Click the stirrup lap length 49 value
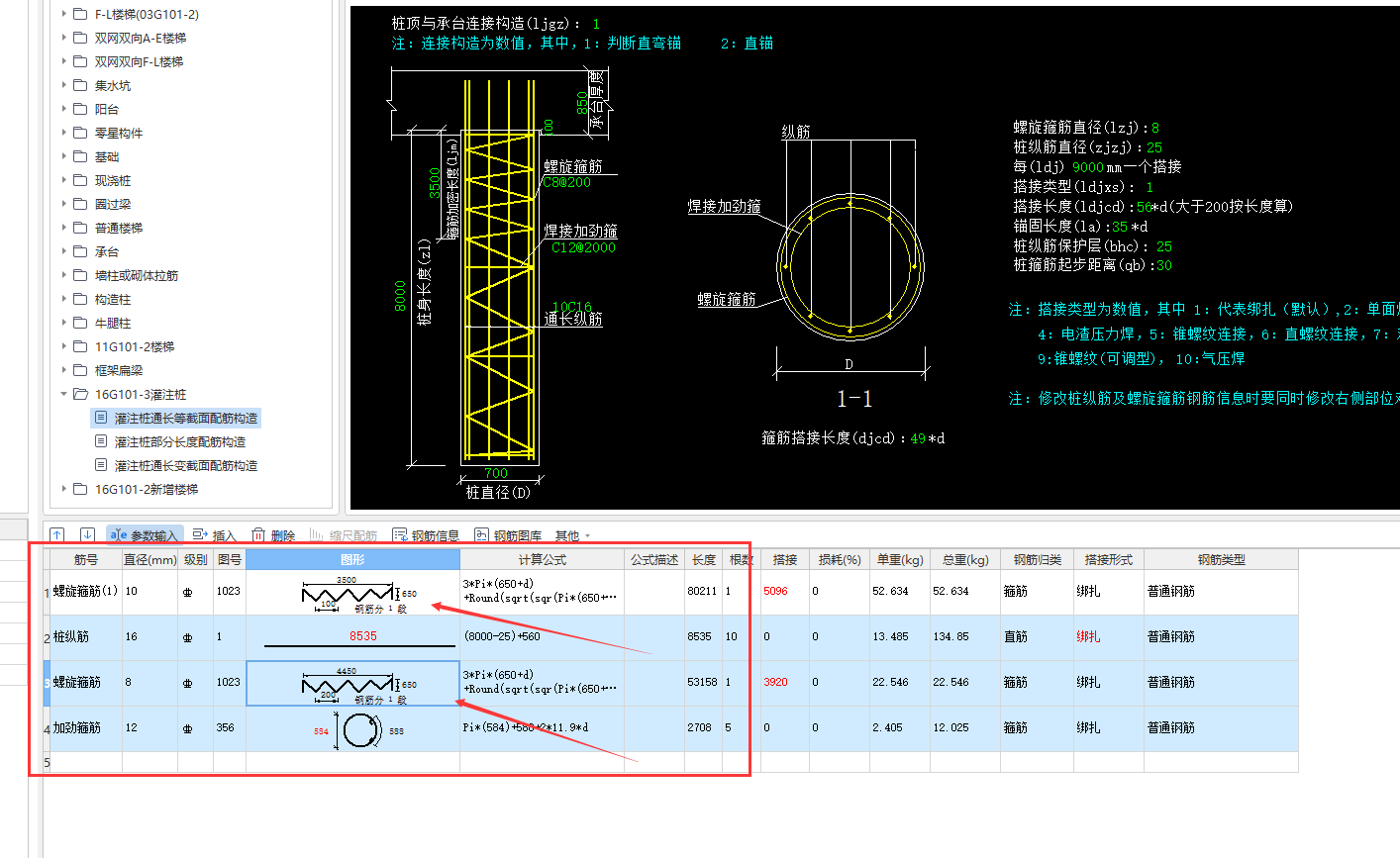 [x=917, y=438]
